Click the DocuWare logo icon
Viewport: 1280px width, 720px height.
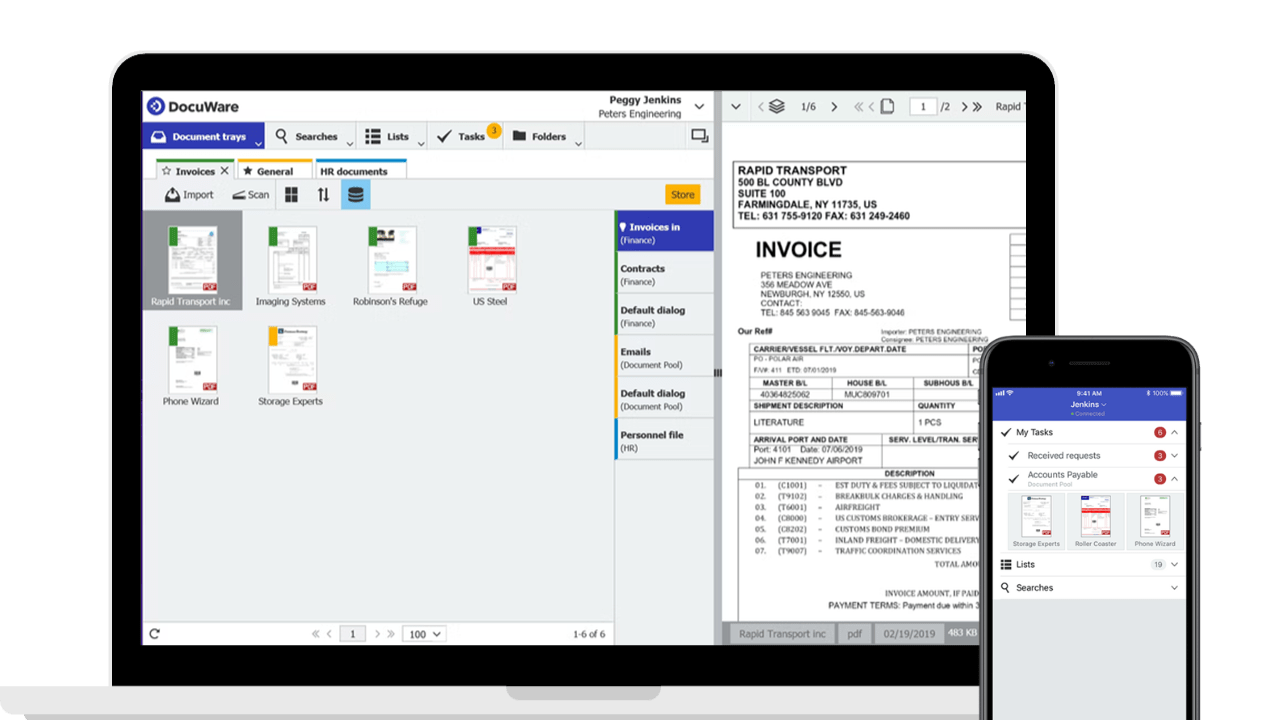(155, 106)
